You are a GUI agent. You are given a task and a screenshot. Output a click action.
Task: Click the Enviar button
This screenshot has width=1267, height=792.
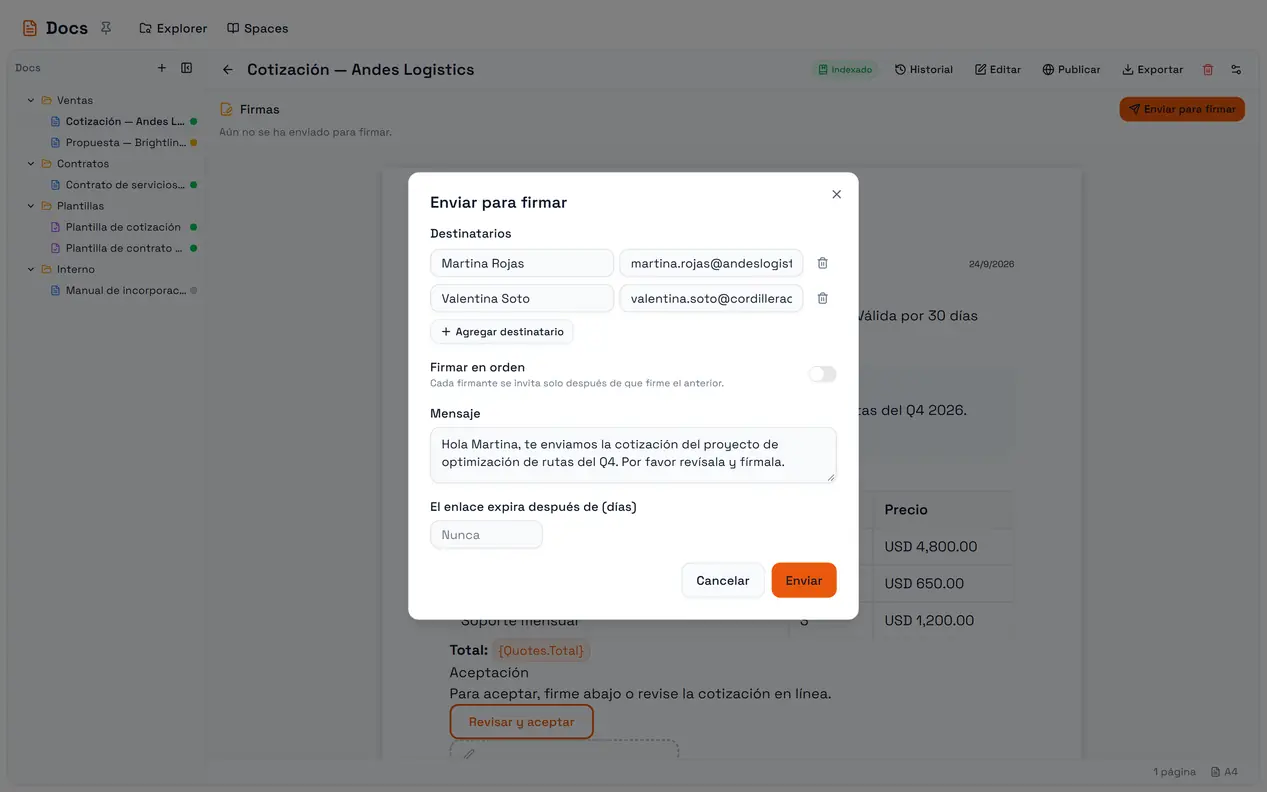pos(804,581)
